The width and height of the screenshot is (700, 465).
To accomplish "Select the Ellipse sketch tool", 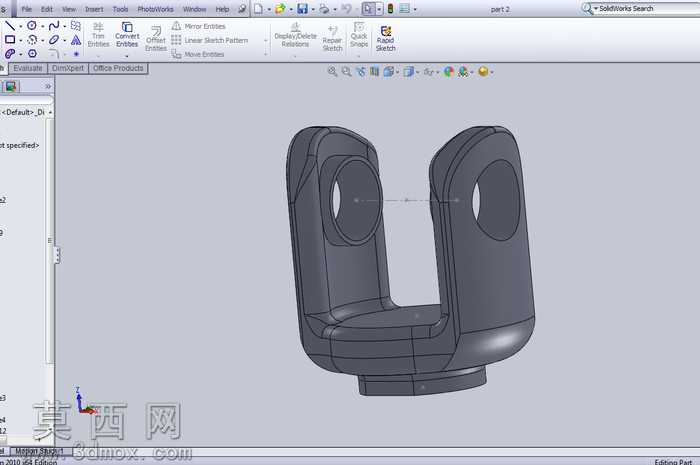I will click(x=54, y=40).
